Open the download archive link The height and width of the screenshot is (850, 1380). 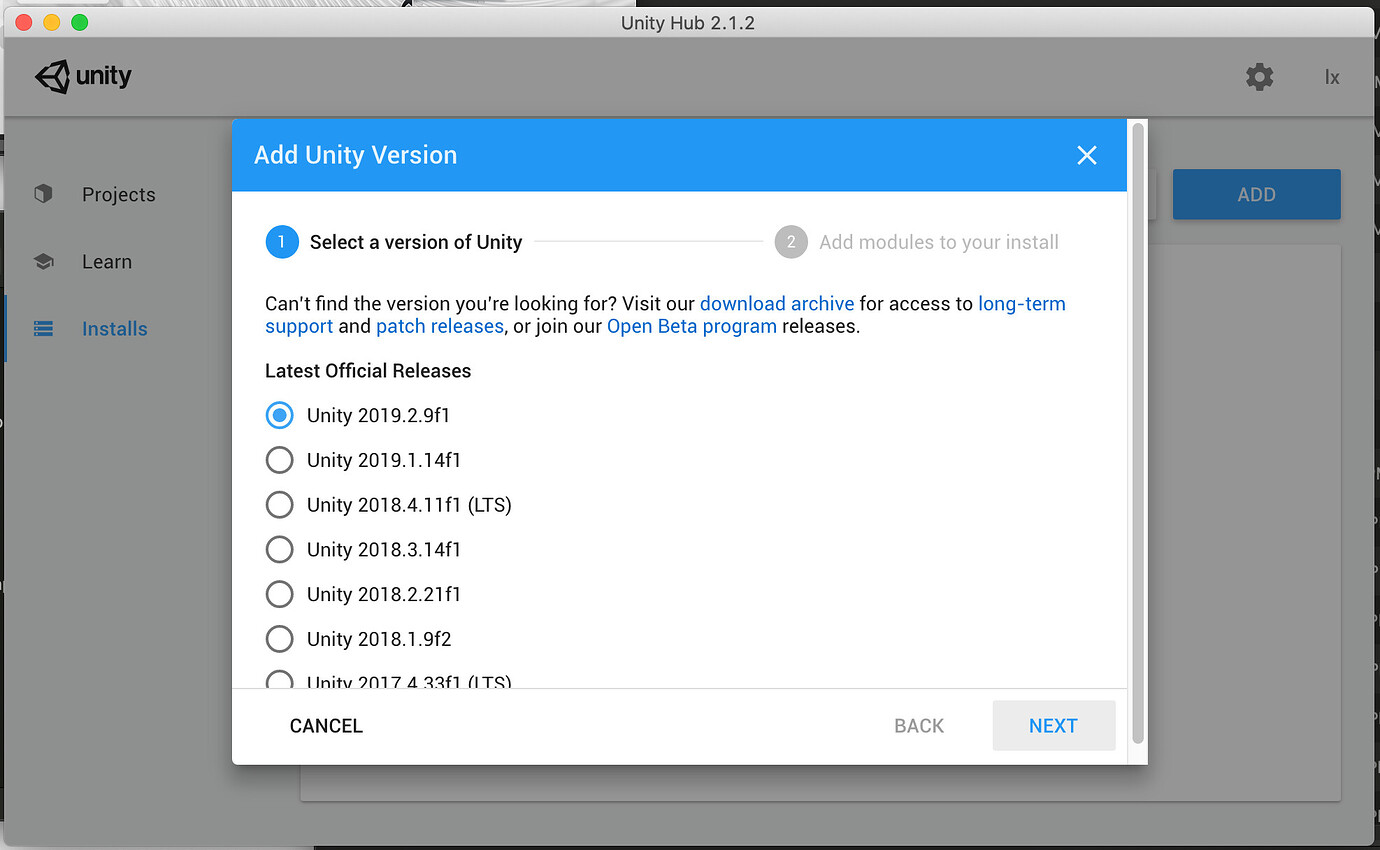pyautogui.click(x=777, y=303)
